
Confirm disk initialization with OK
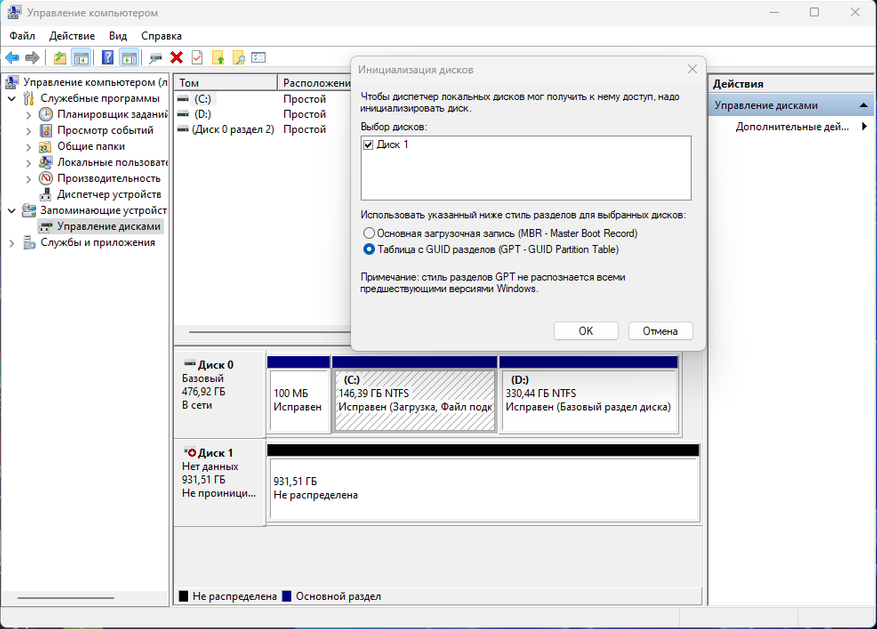(x=586, y=331)
